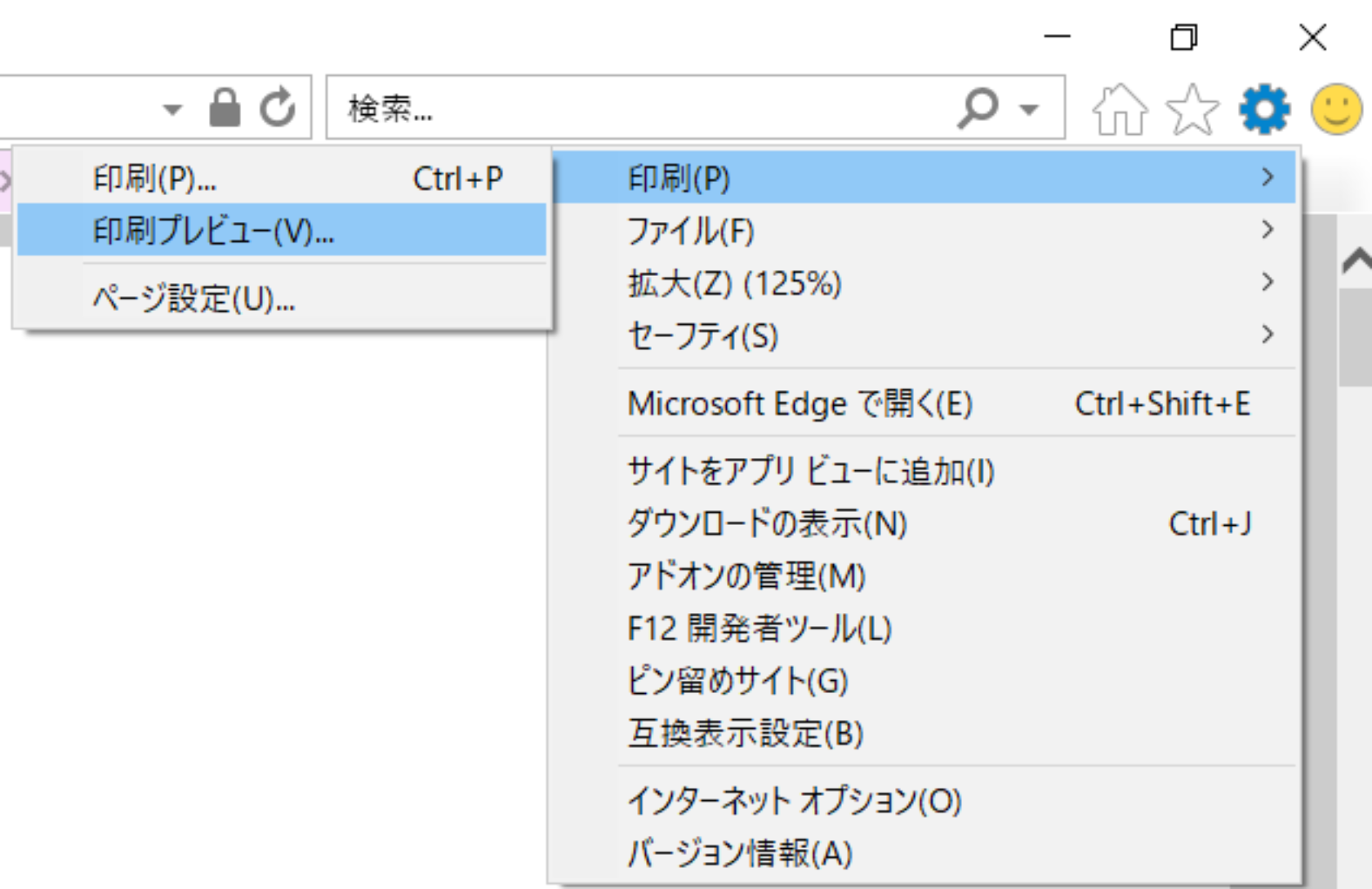This screenshot has height=889, width=1372.
Task: Select 印刷プレビュー(V)... from the submenu
Action: point(282,231)
